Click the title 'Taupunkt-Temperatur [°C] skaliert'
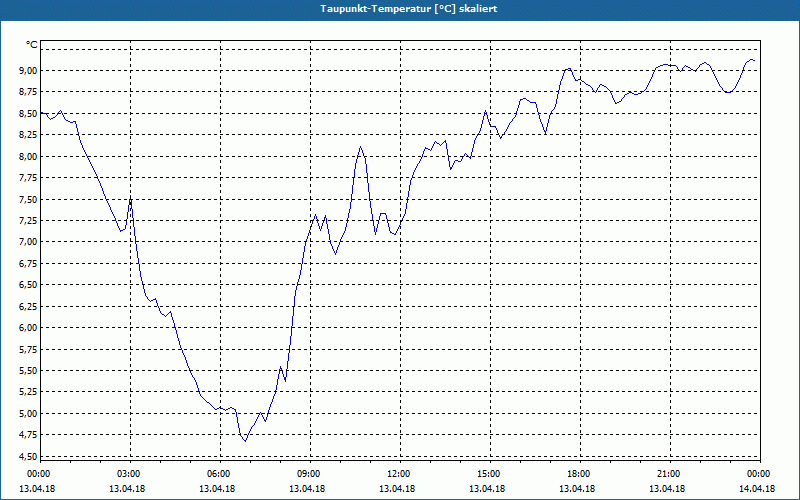Screen dimensions: 800x500 pyautogui.click(x=409, y=9)
